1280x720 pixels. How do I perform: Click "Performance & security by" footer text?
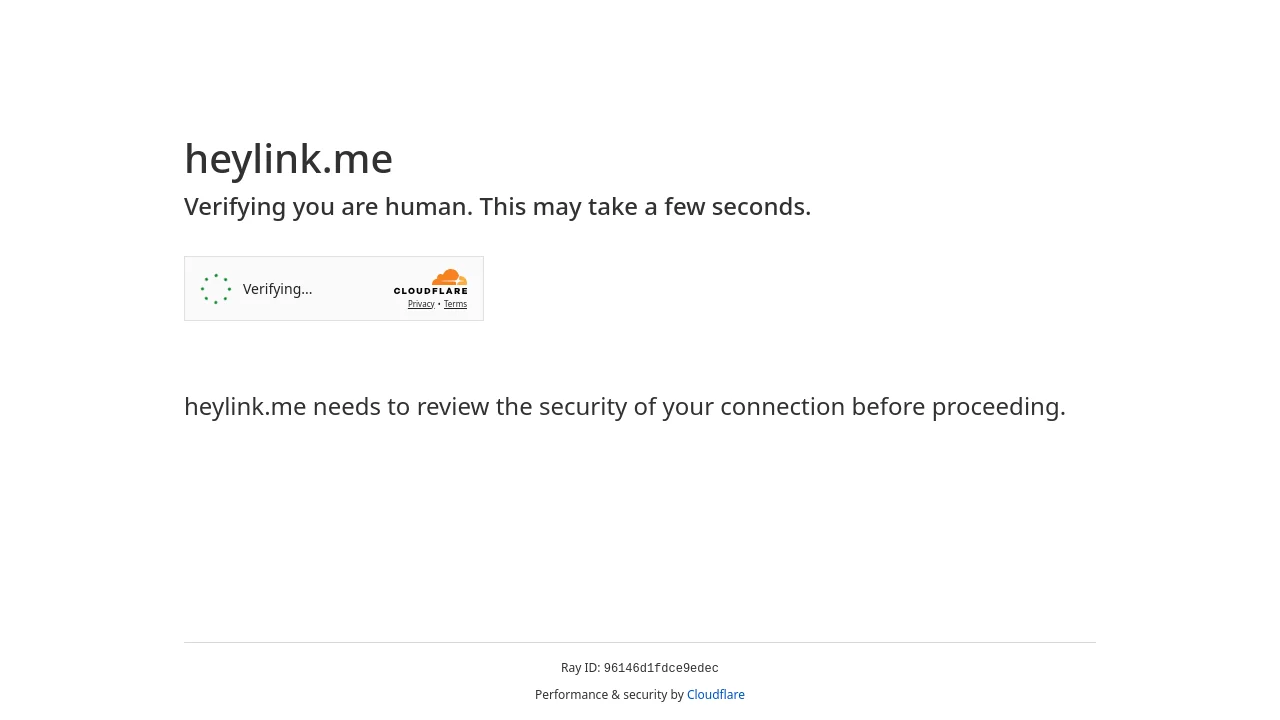[x=609, y=695]
